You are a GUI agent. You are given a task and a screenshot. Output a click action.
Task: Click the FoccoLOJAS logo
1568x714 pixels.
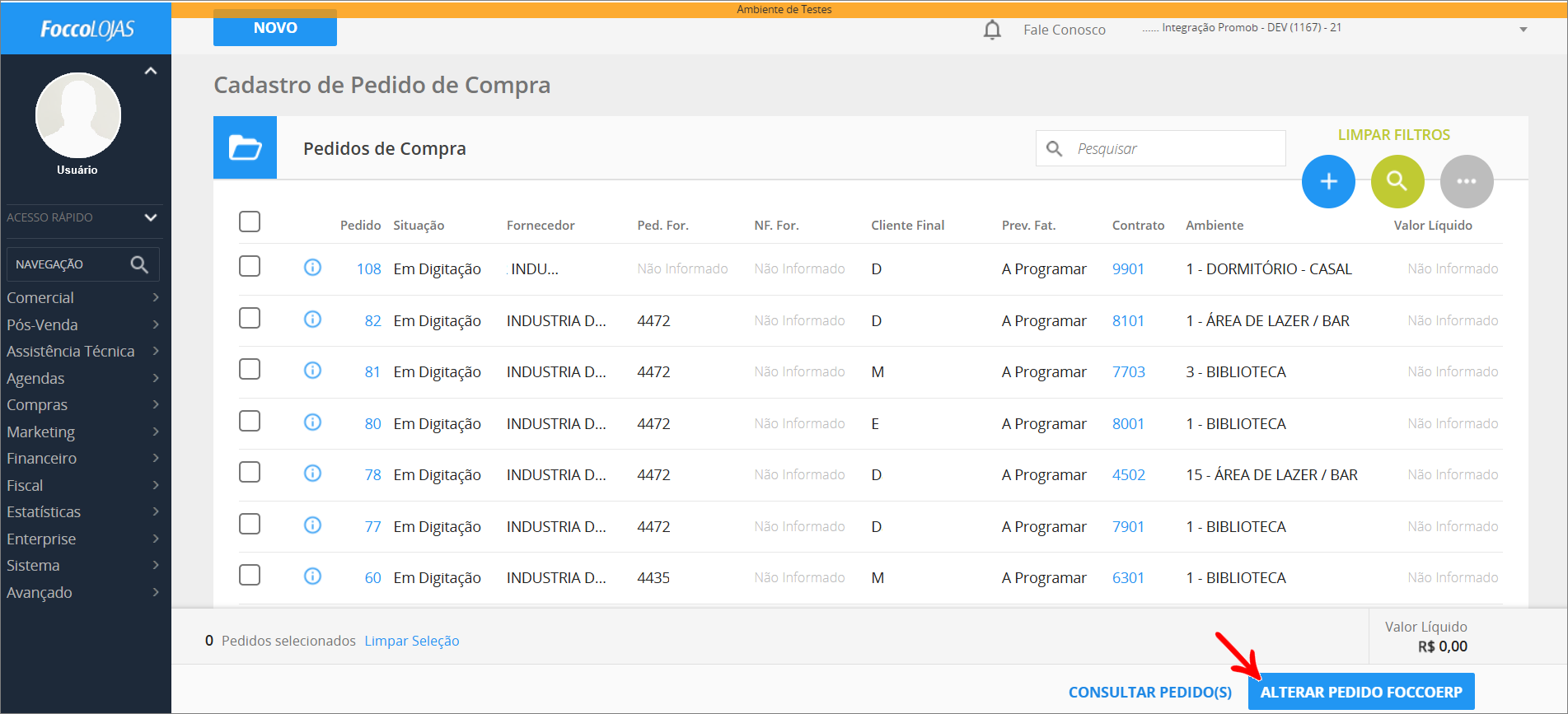coord(87,30)
